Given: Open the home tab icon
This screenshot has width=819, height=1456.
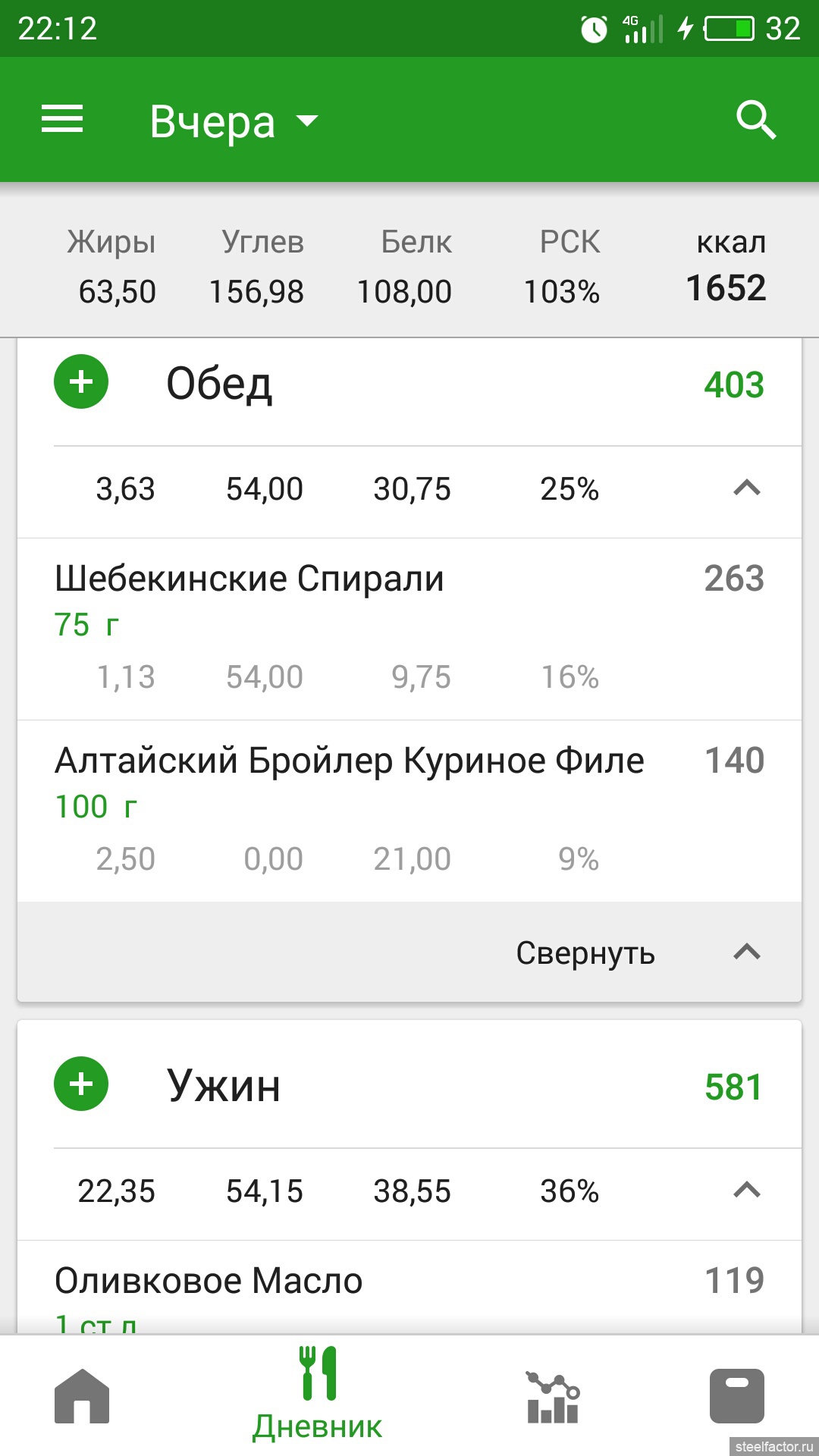Looking at the screenshot, I should (82, 1397).
